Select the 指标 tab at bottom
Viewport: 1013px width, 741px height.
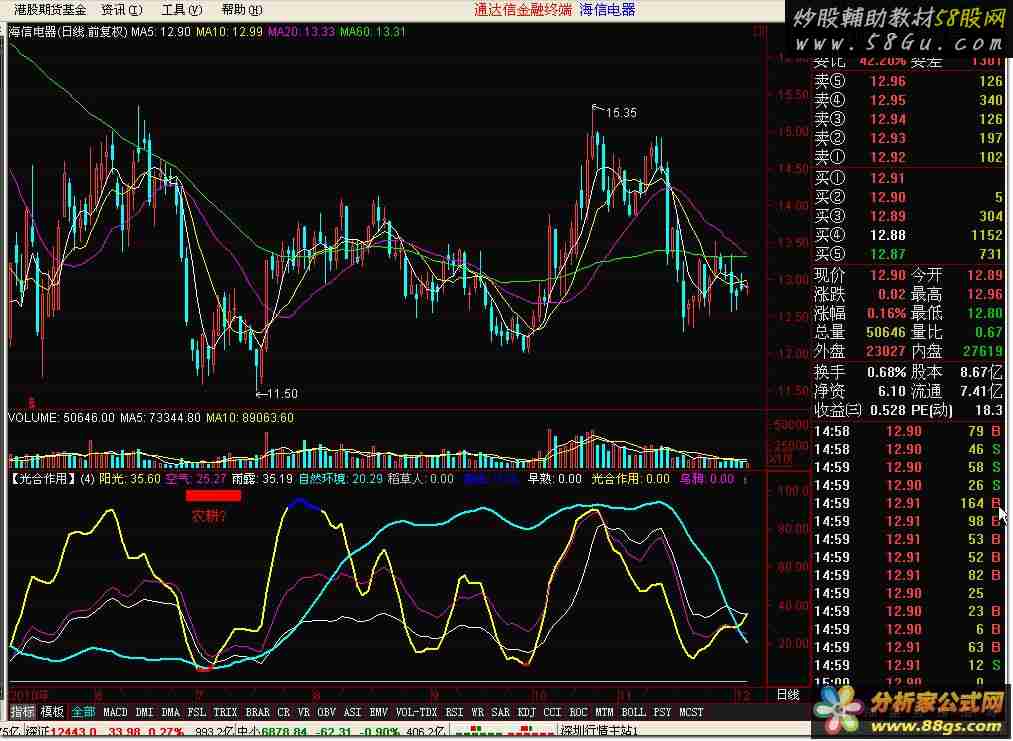(x=23, y=712)
